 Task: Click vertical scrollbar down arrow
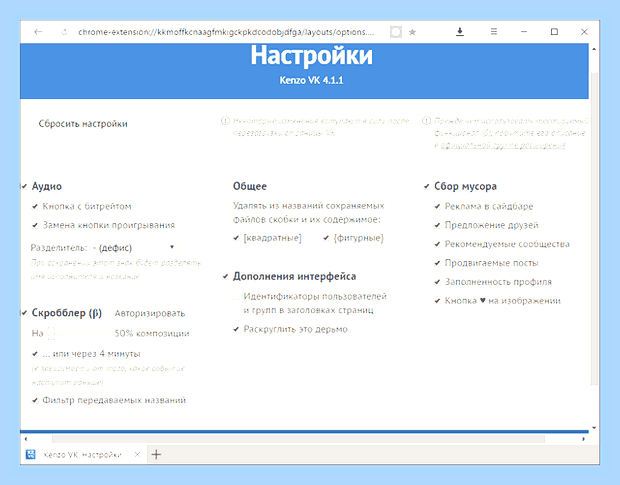click(x=594, y=428)
